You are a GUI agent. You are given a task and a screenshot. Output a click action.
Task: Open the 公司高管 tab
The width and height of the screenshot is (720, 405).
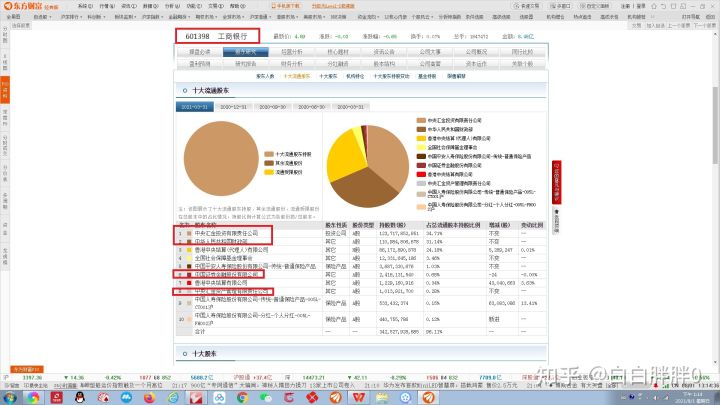click(430, 64)
